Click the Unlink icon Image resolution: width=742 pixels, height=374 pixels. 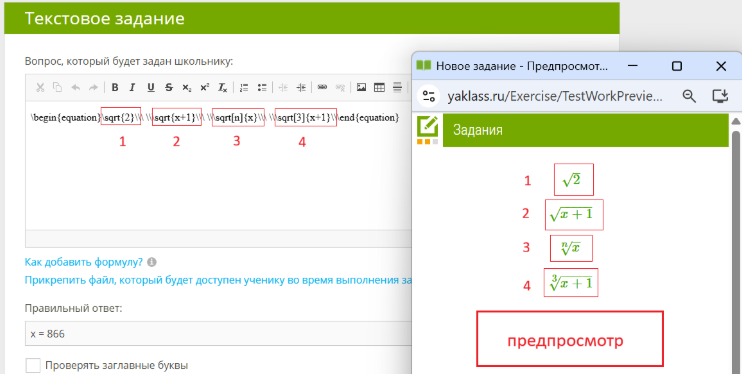[x=340, y=88]
